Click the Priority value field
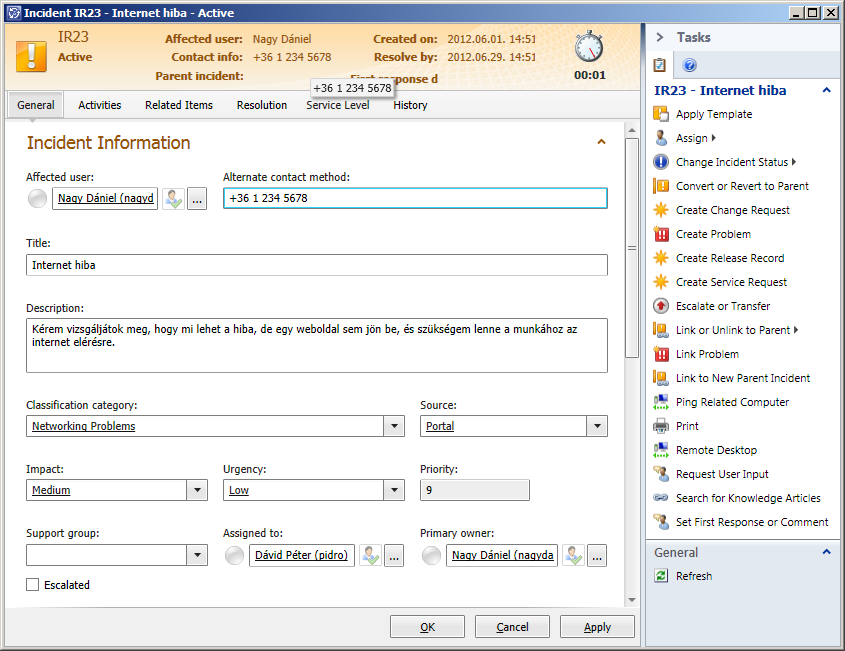 (475, 490)
